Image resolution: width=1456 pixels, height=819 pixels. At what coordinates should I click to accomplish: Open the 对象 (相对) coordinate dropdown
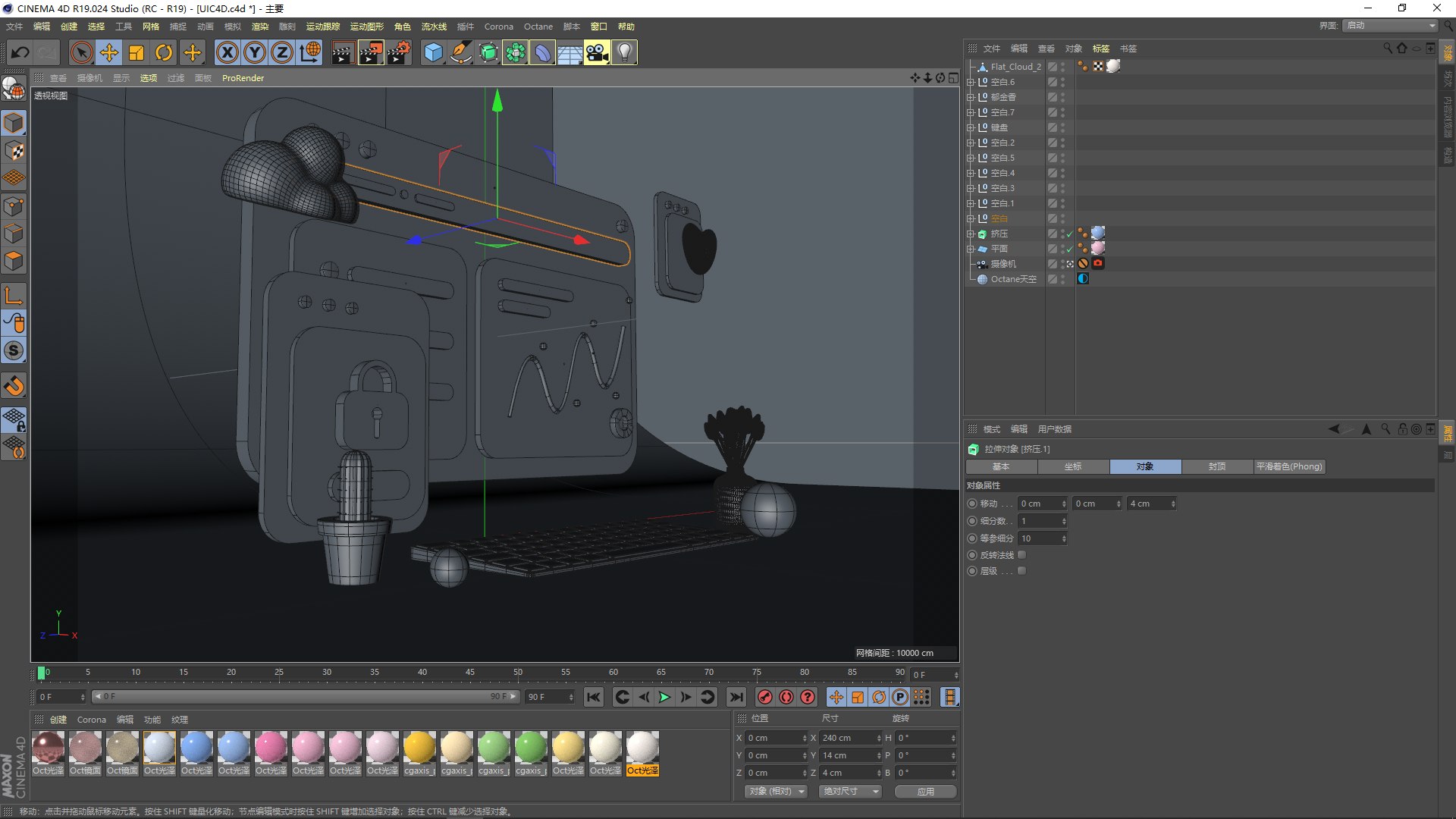coord(776,791)
